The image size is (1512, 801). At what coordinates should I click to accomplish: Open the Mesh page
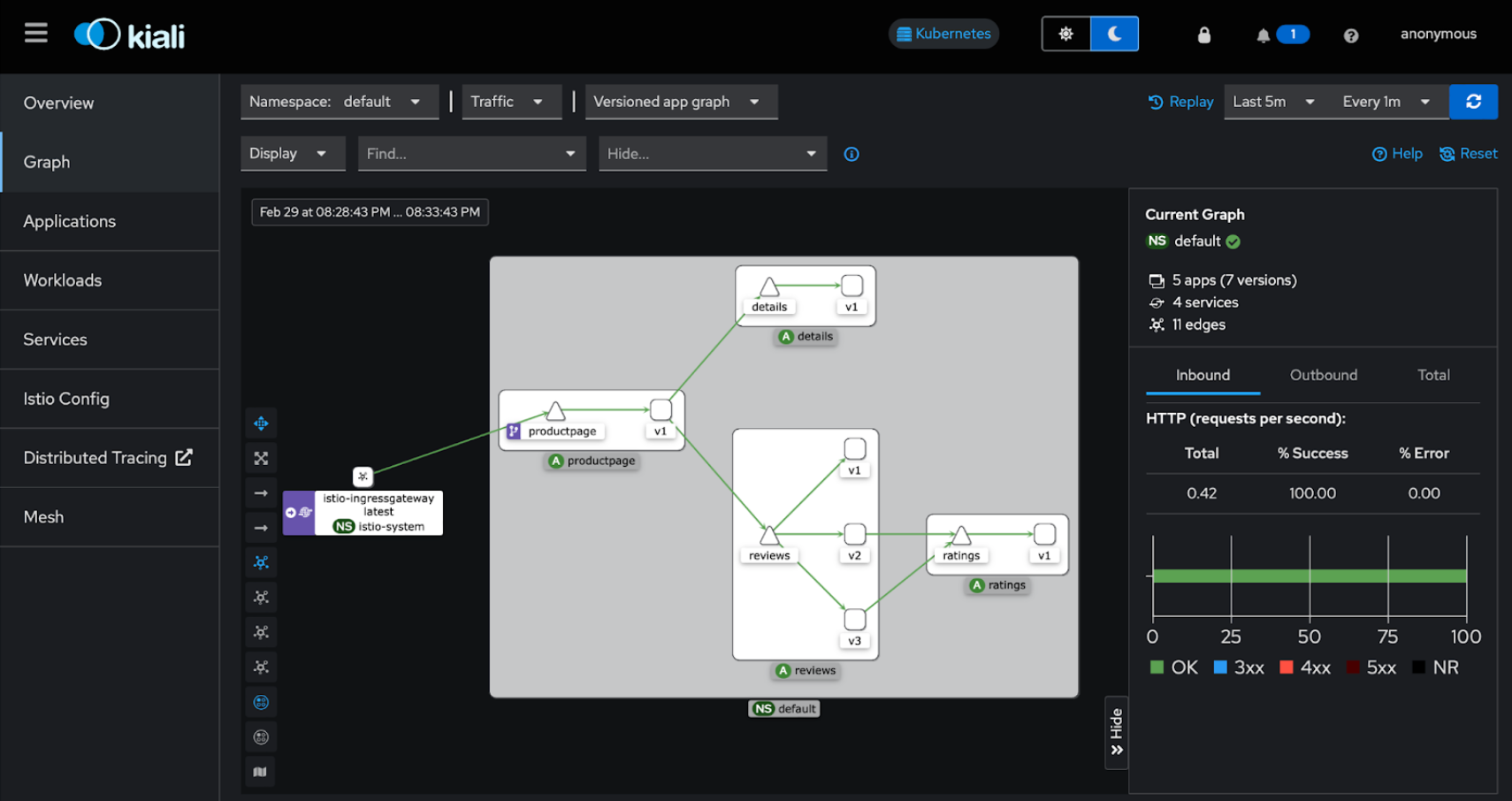(110, 517)
